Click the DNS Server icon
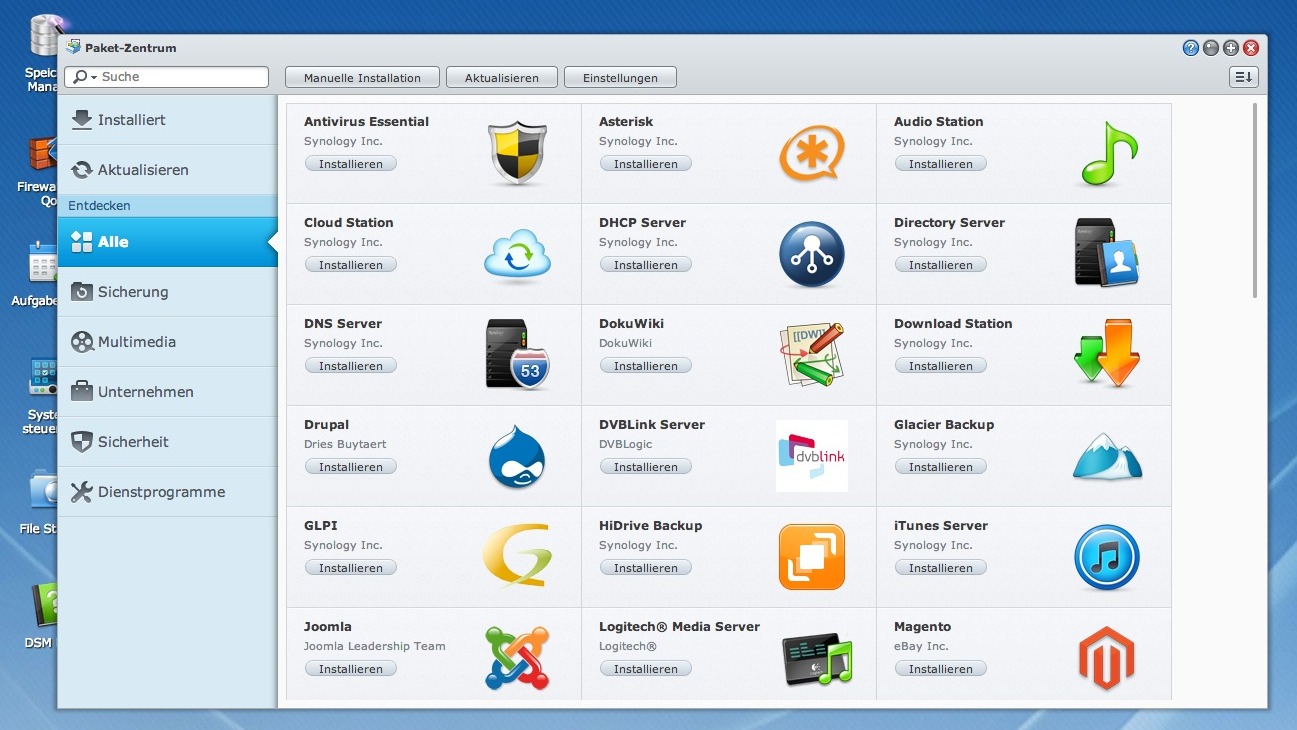The image size is (1297, 730). [517, 355]
